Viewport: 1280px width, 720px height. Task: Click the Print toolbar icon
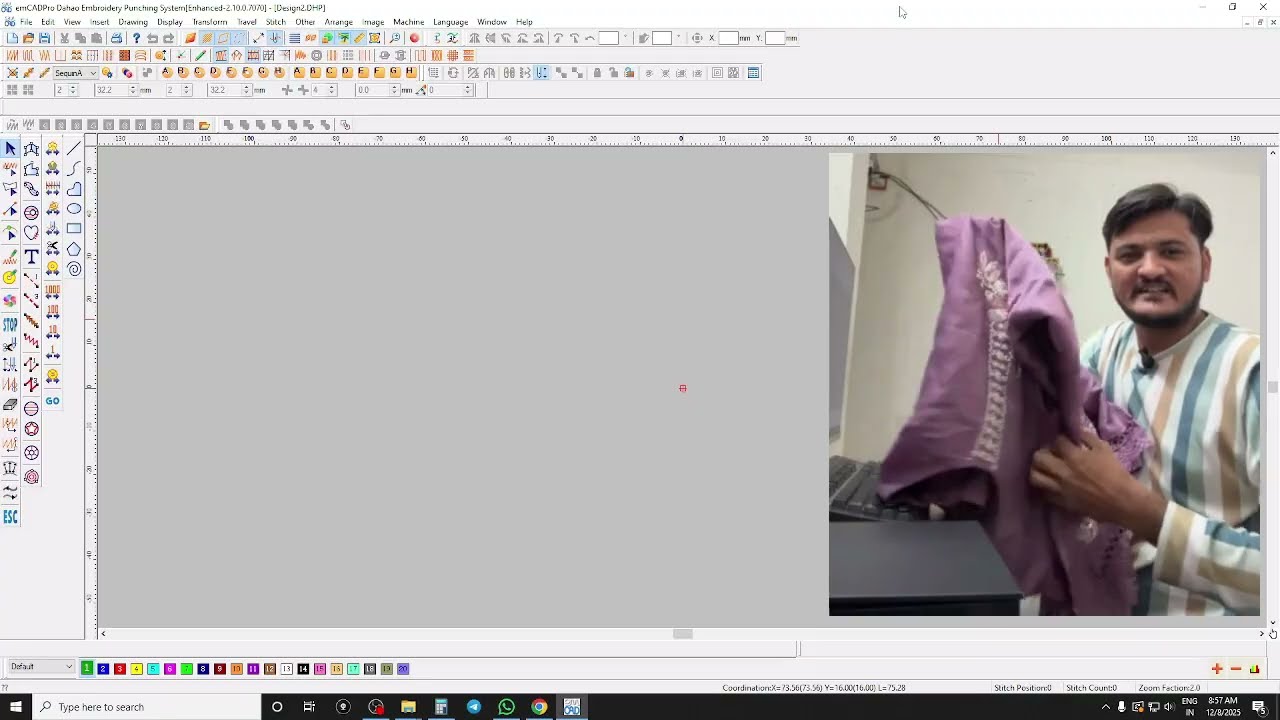coord(116,38)
